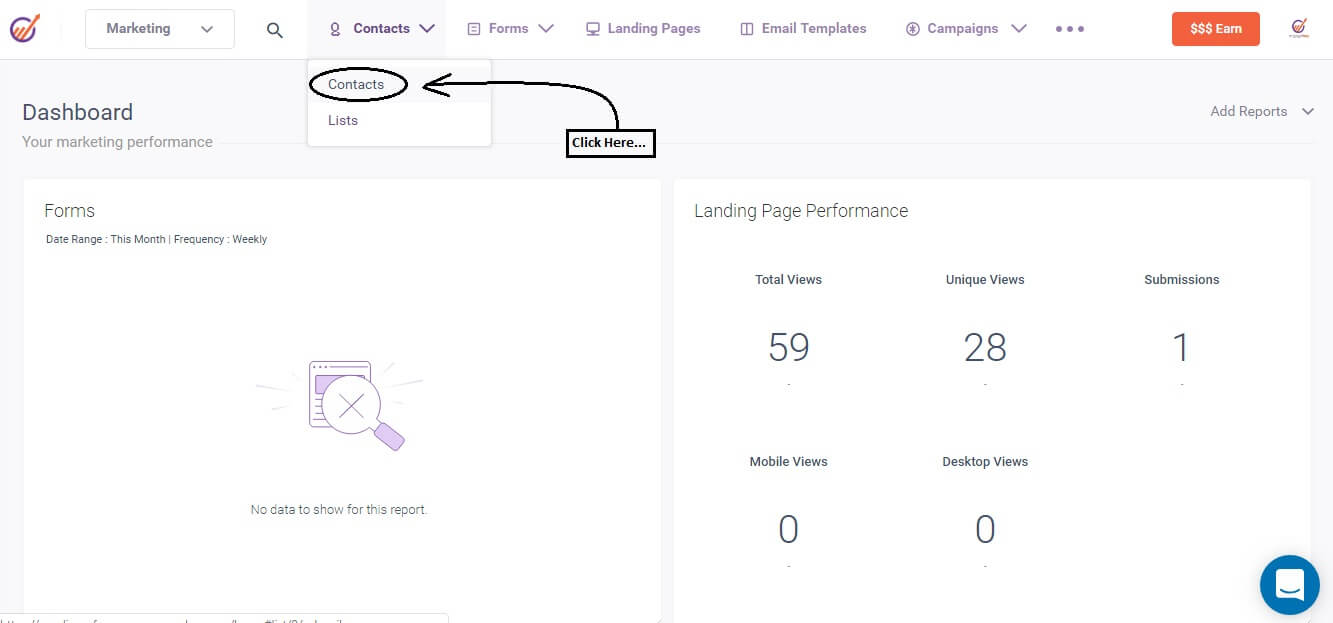Viewport: 1333px width, 623px height.
Task: Open the Marketing workspace dropdown
Action: point(159,28)
